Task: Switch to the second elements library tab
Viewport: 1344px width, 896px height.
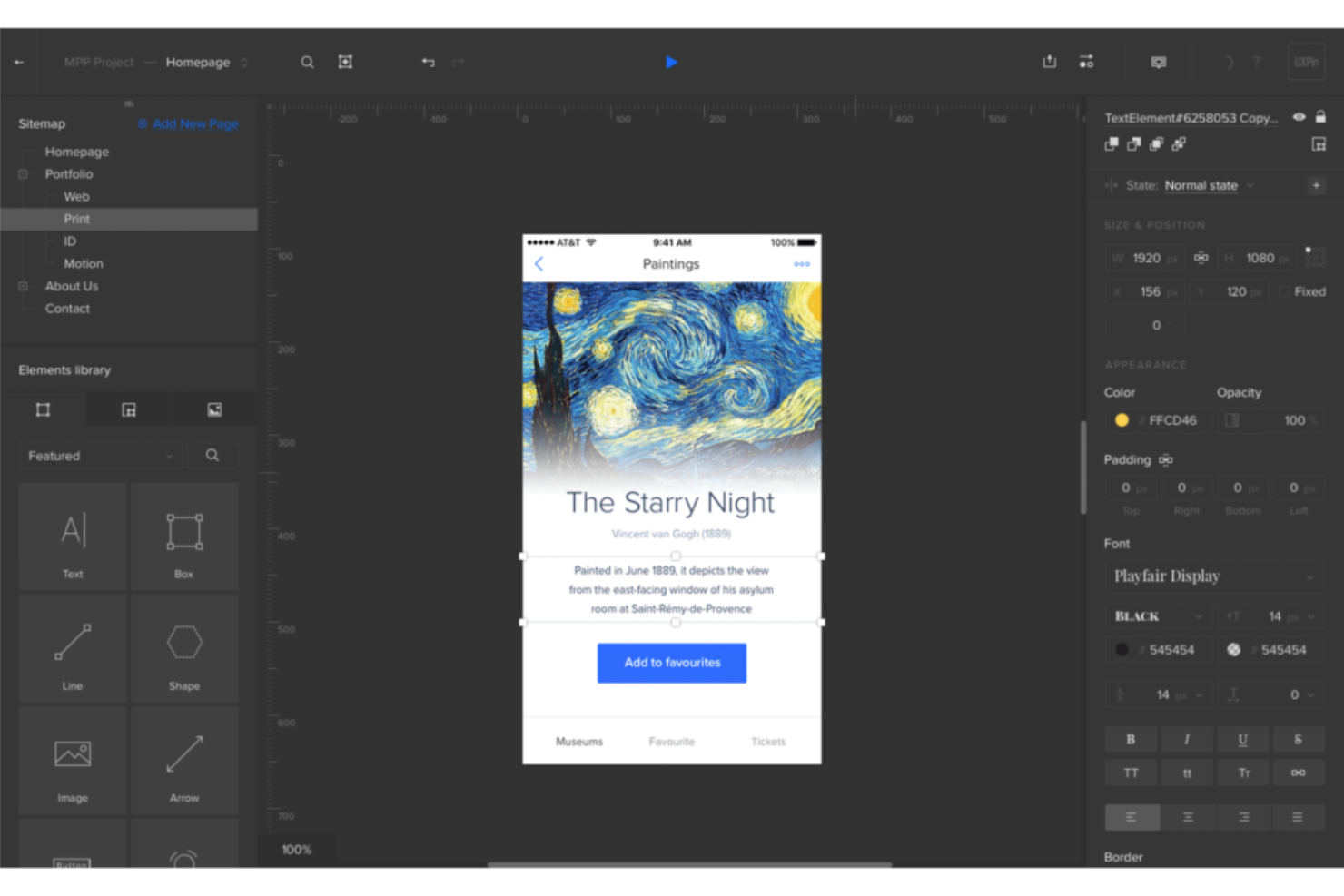Action: (x=129, y=410)
